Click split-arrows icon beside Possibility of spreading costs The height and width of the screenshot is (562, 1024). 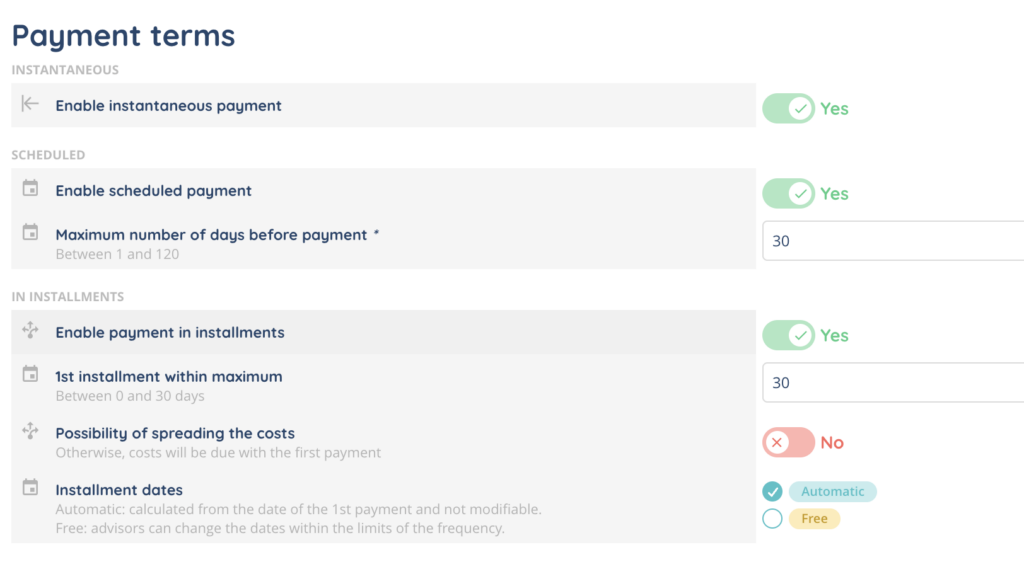click(x=30, y=431)
